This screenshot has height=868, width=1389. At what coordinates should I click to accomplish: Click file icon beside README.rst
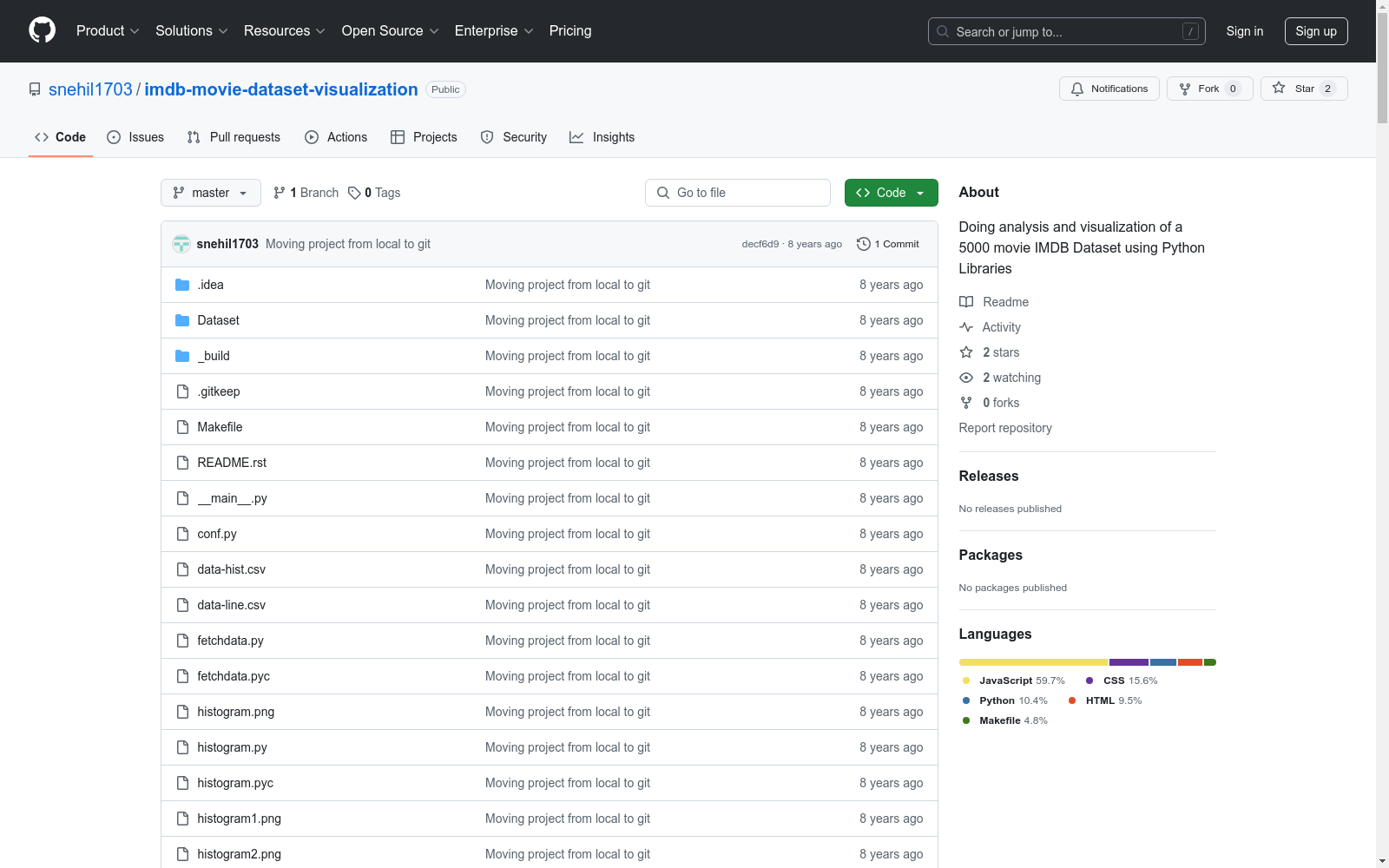click(182, 463)
